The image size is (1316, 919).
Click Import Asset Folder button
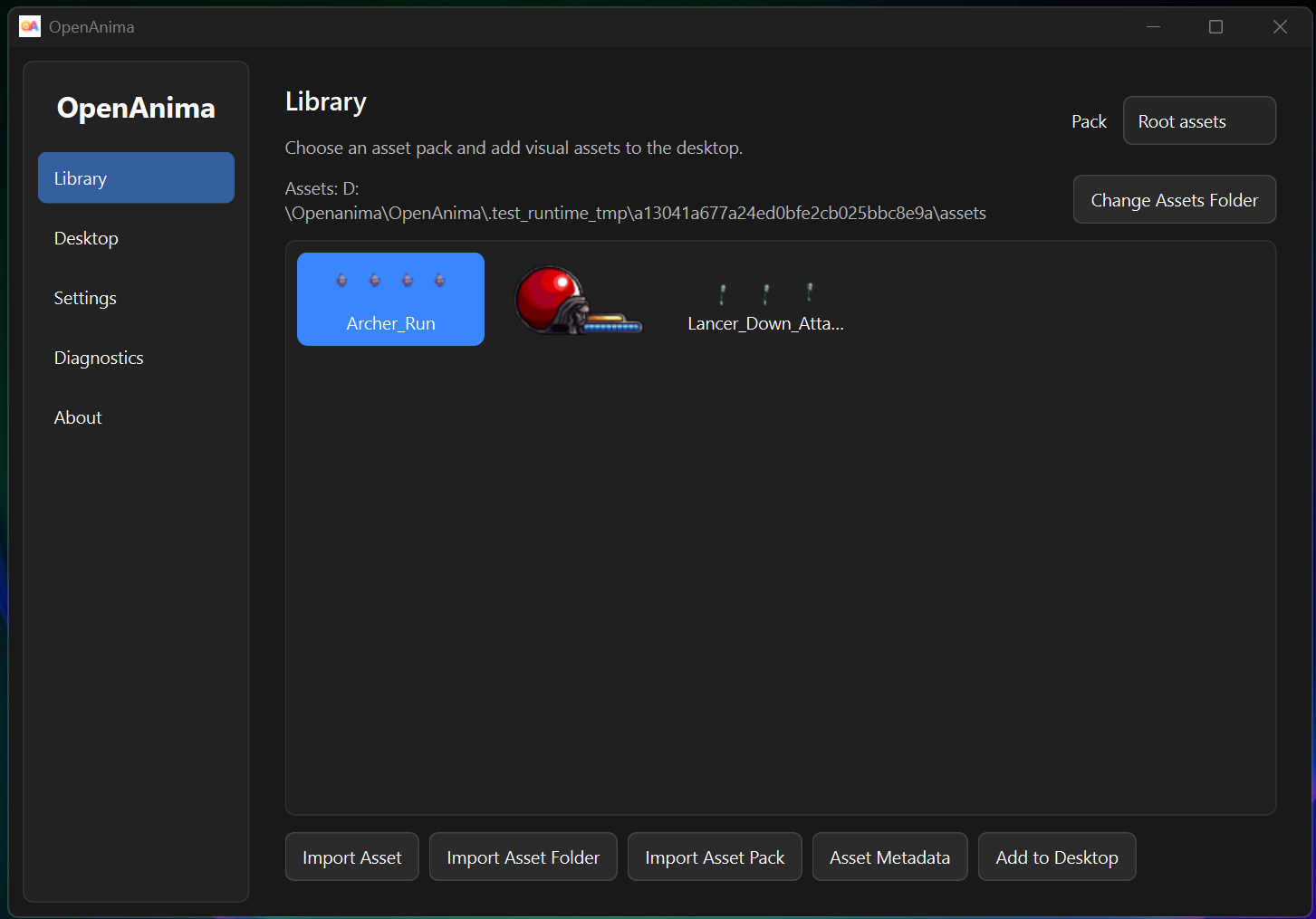pyautogui.click(x=523, y=857)
